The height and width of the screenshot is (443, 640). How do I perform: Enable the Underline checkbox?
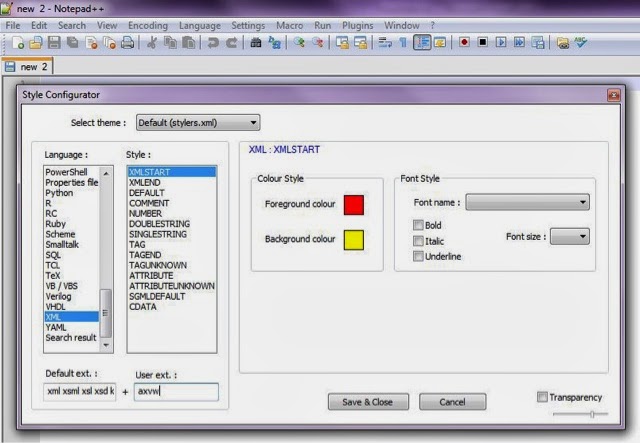418,256
